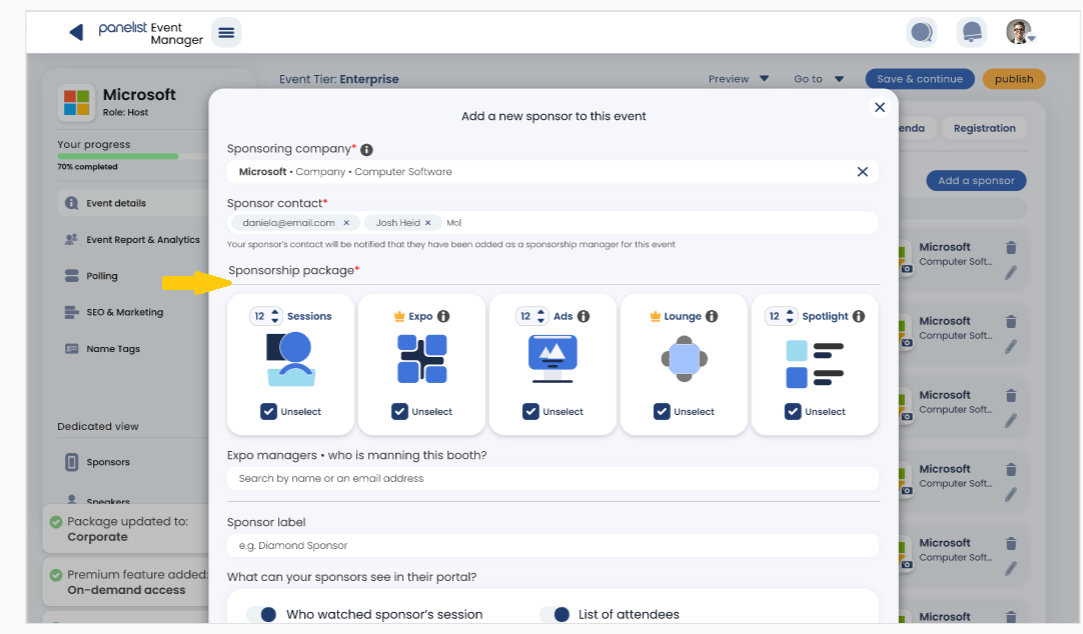Uncheck the Ads Unselect checkbox
1083x634 pixels.
530,412
